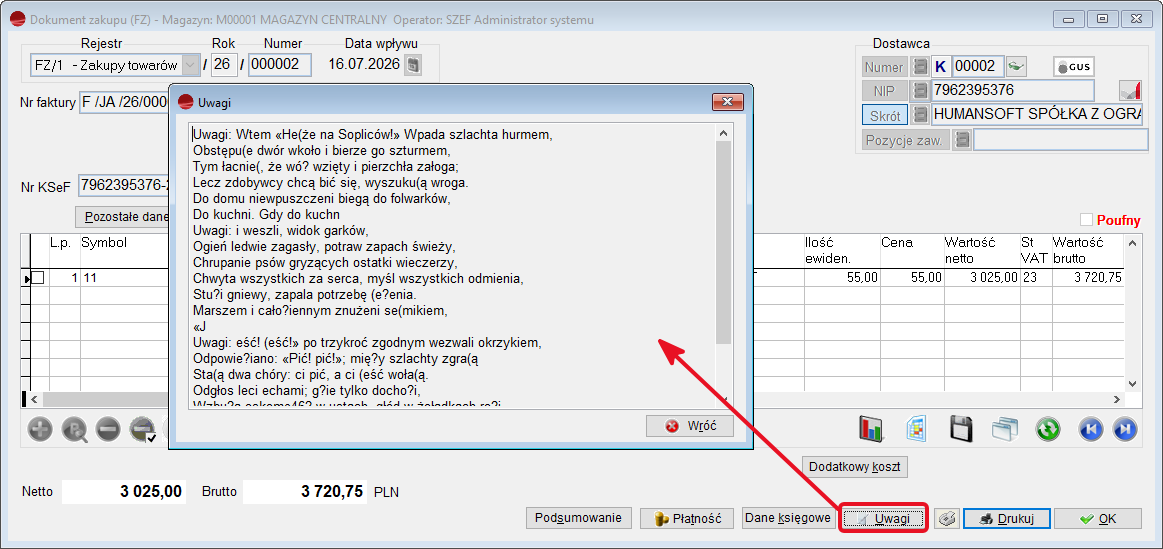Click the minus icon to delete a row

coord(108,429)
